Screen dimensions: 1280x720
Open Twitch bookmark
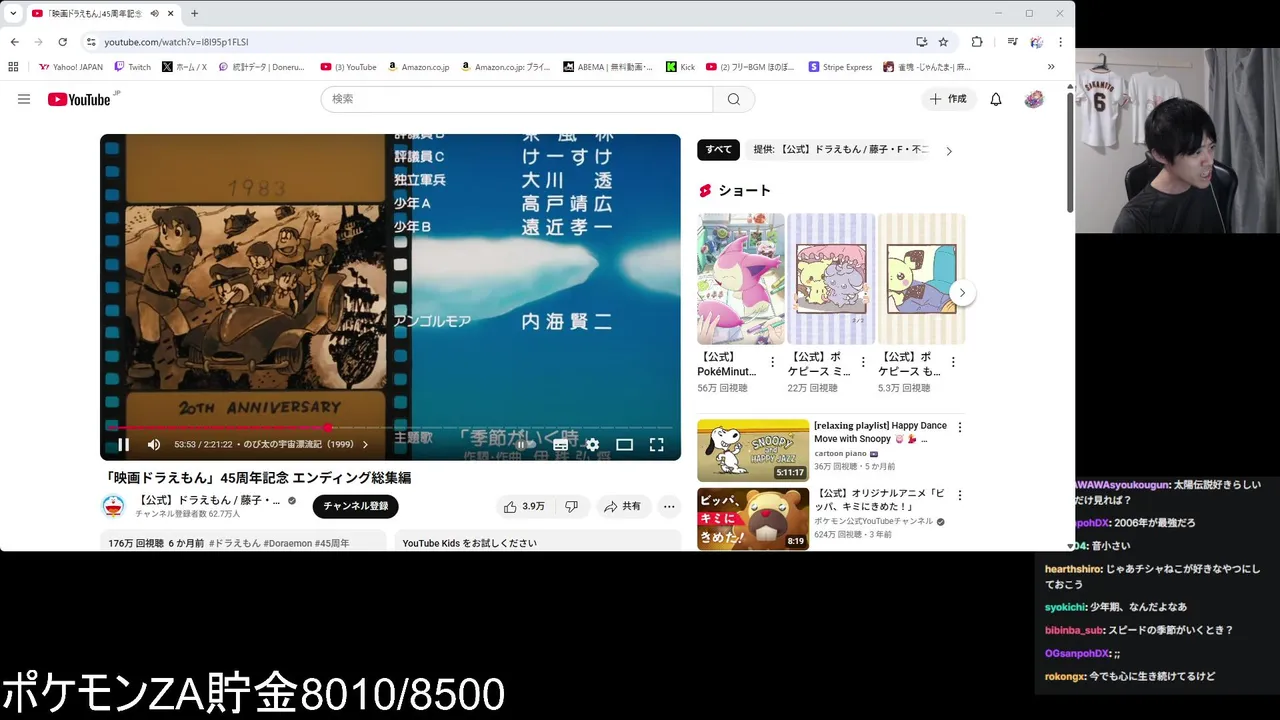click(132, 67)
